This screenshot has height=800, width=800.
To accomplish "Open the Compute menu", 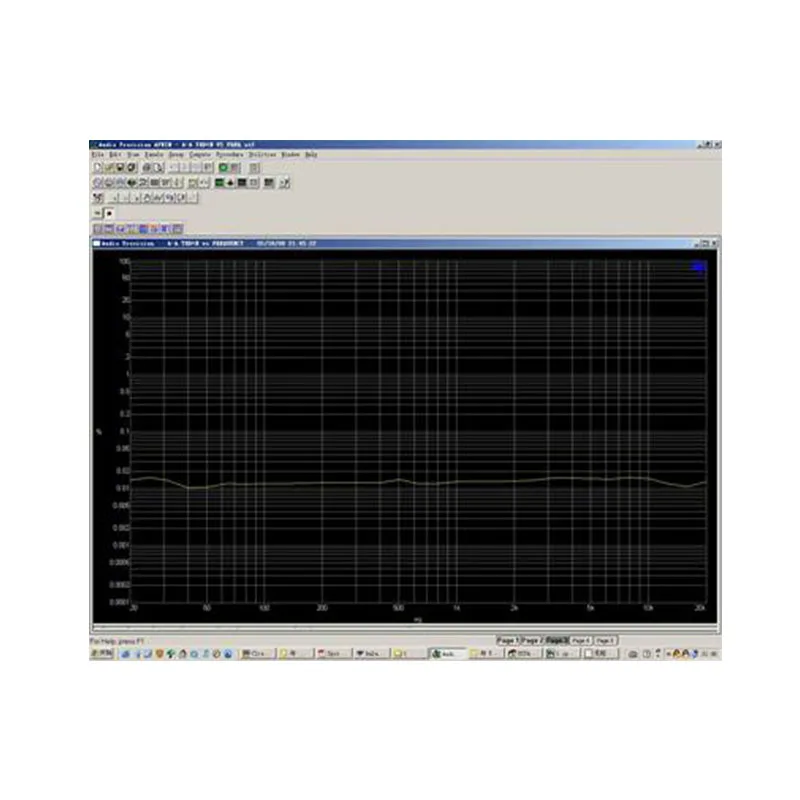I will [x=199, y=155].
